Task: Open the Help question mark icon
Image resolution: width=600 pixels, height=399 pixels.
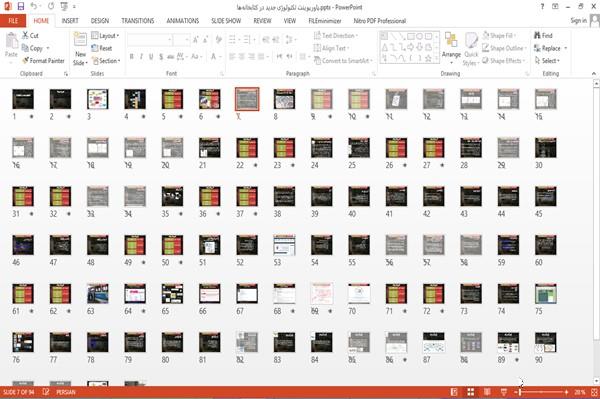Action: (542, 7)
